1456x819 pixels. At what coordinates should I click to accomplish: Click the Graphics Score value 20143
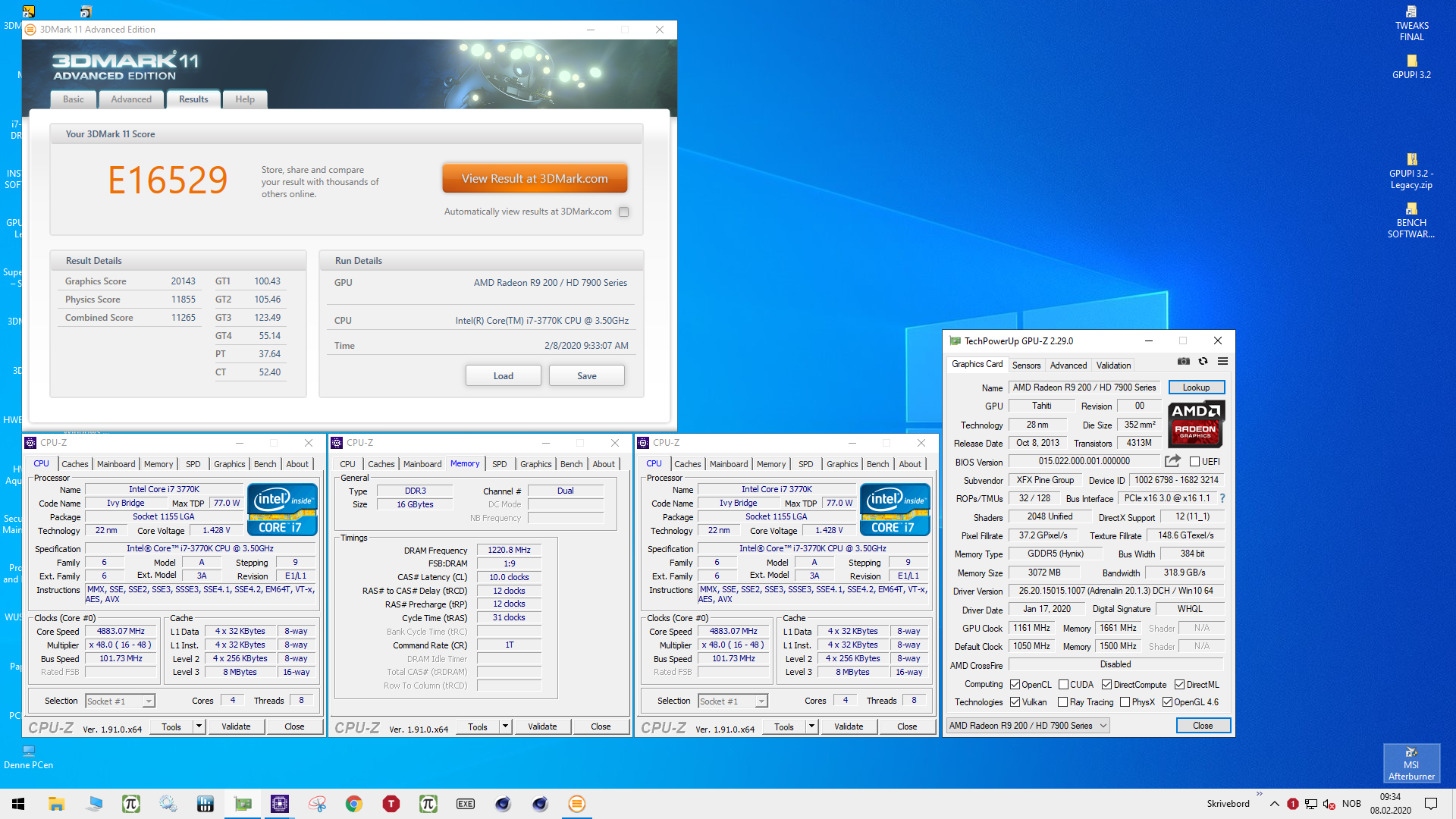183,281
